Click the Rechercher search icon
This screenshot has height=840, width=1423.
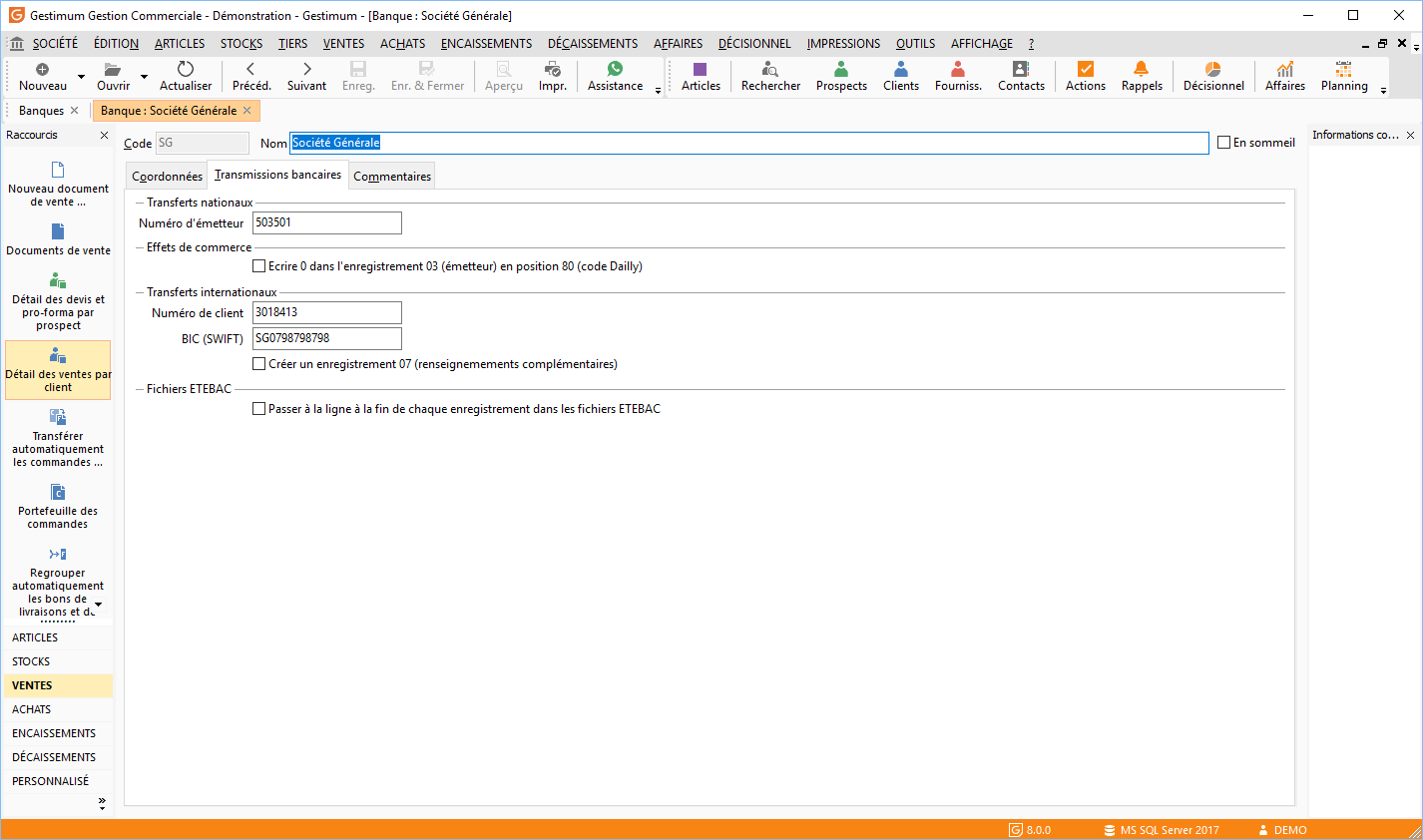click(770, 69)
